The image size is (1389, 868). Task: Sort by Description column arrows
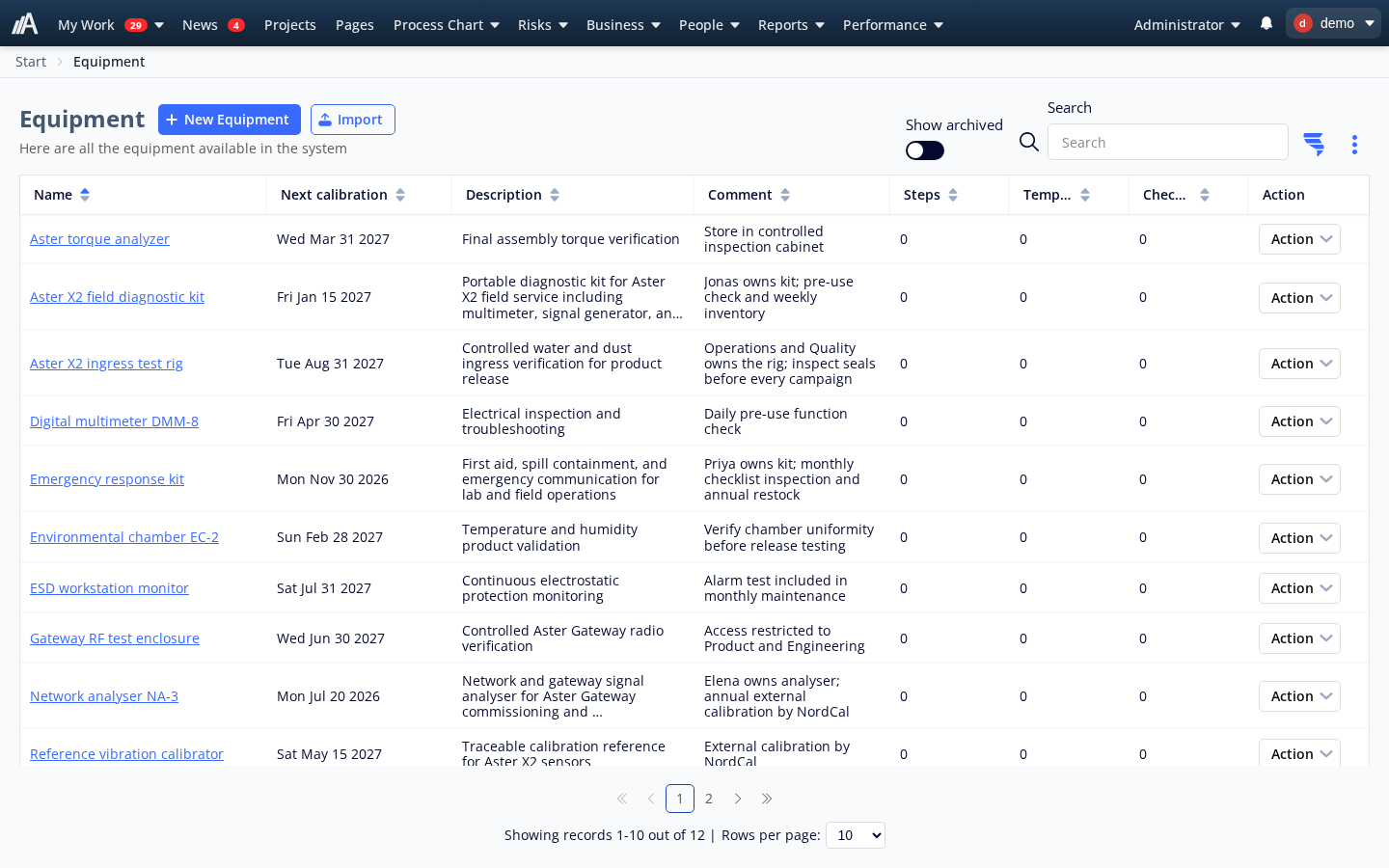pos(555,195)
